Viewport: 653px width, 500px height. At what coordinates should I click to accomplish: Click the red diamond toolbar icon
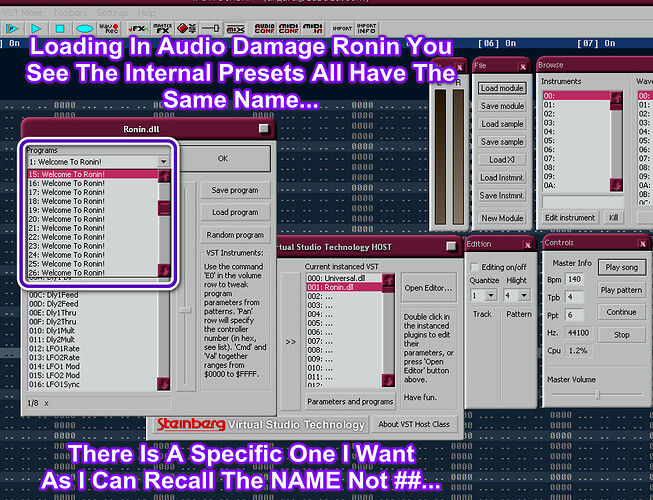pos(187,28)
